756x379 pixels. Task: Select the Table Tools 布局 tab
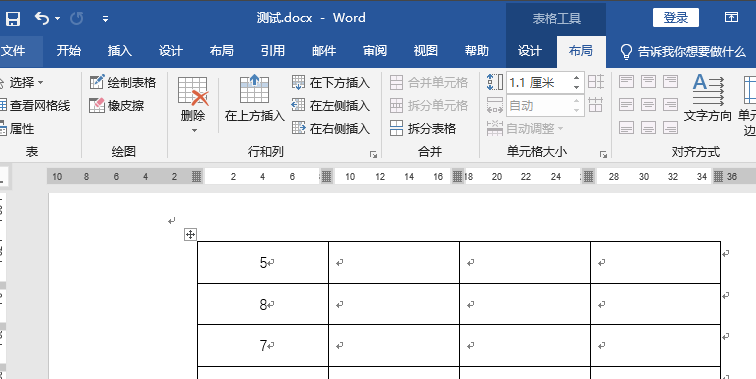(x=581, y=51)
